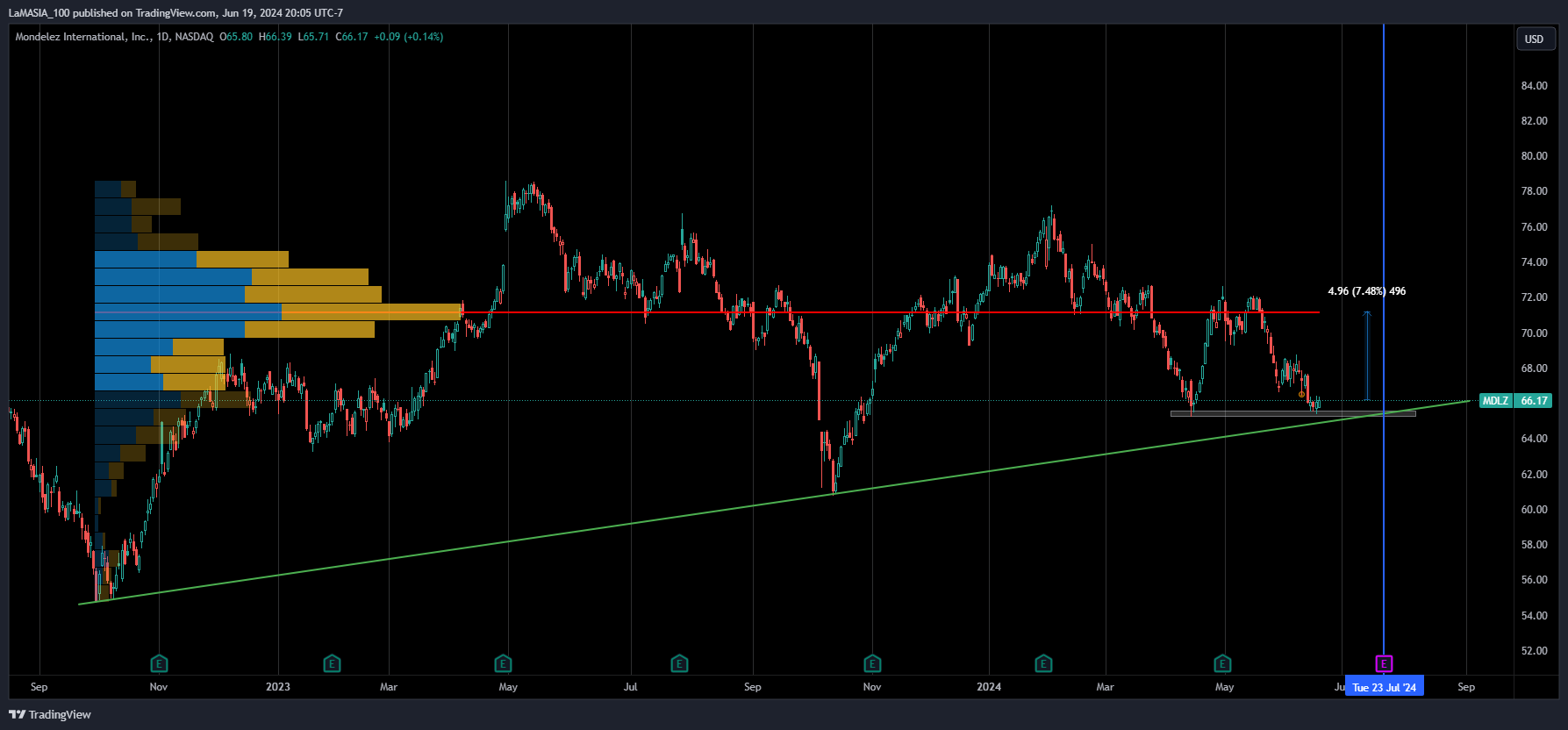The height and width of the screenshot is (730, 1568).
Task: Click the high value H66.39
Action: coord(276,37)
